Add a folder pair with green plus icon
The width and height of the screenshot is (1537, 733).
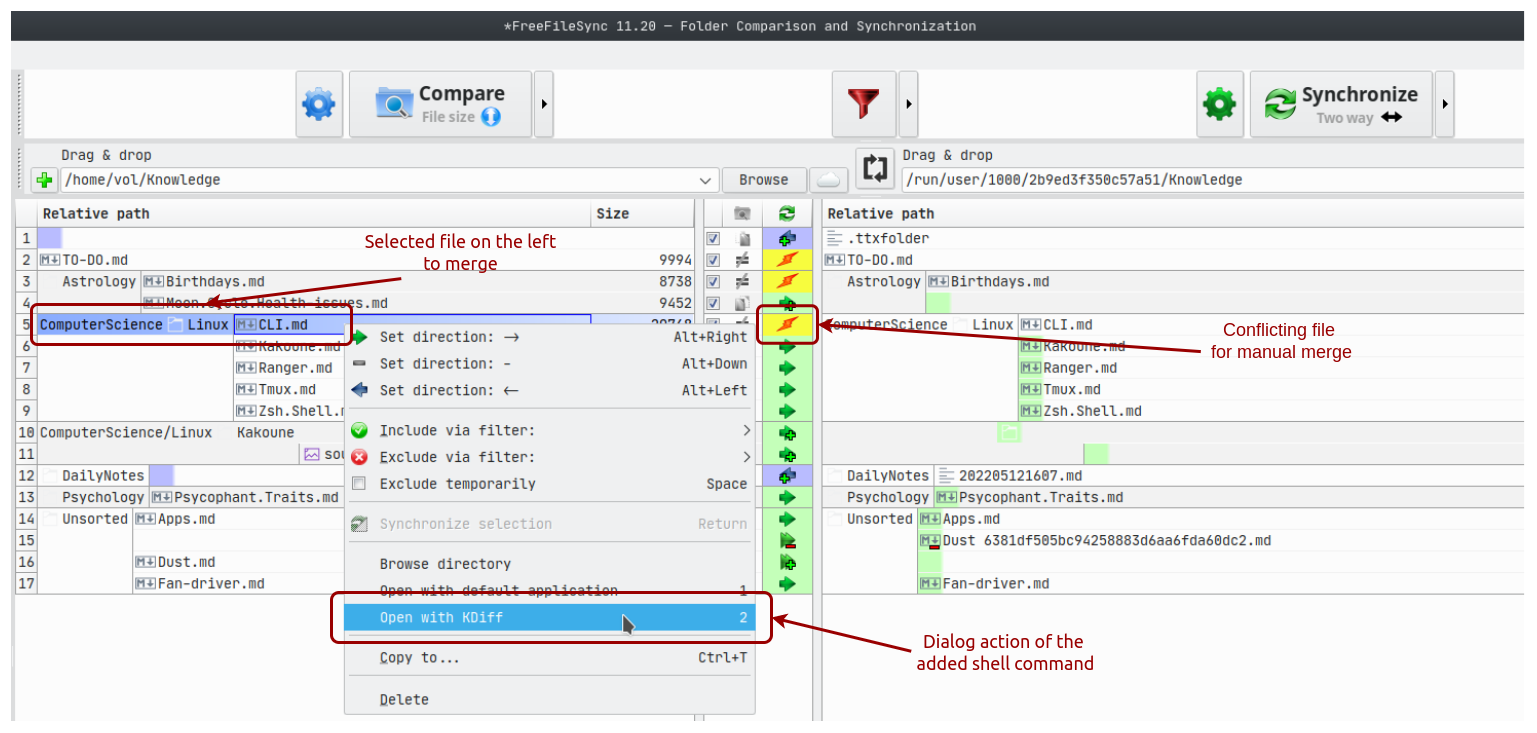click(x=44, y=180)
